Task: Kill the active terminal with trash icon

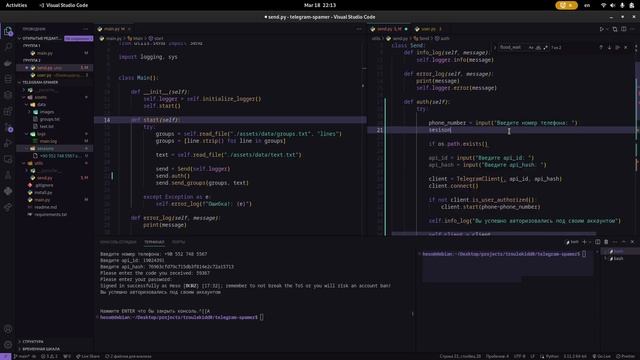Action: point(606,242)
